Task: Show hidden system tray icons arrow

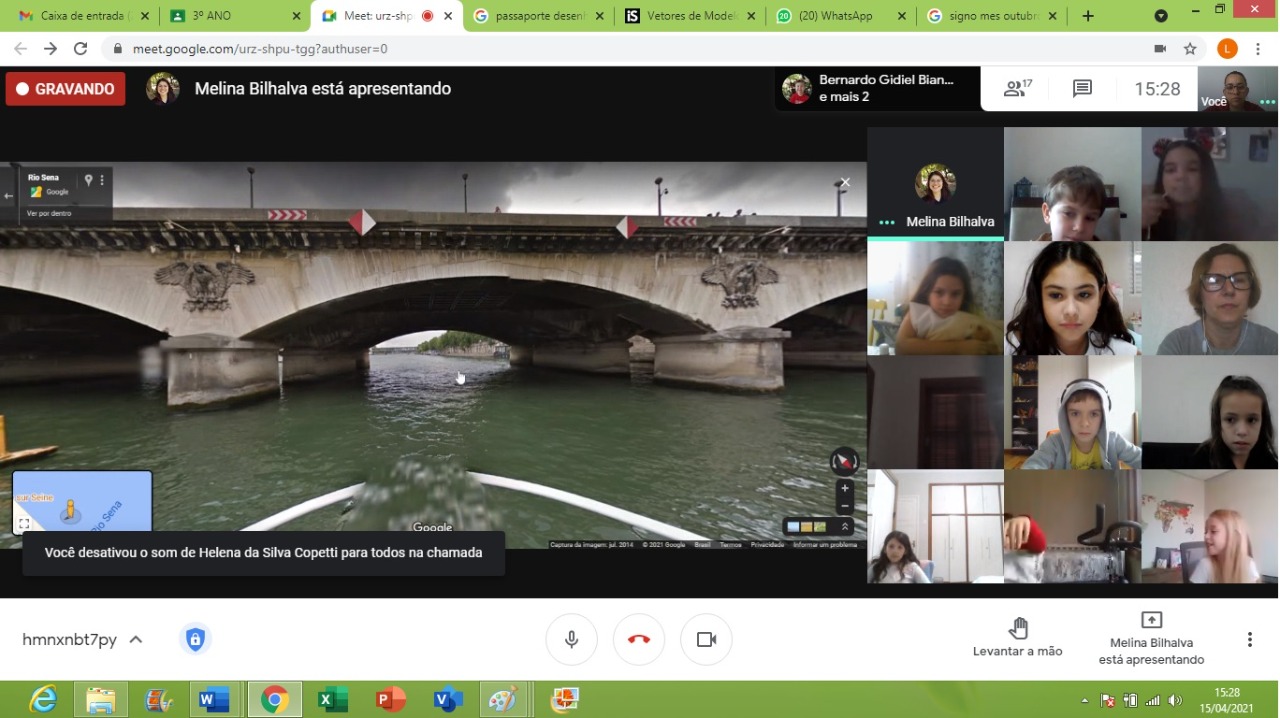Action: [x=1085, y=700]
